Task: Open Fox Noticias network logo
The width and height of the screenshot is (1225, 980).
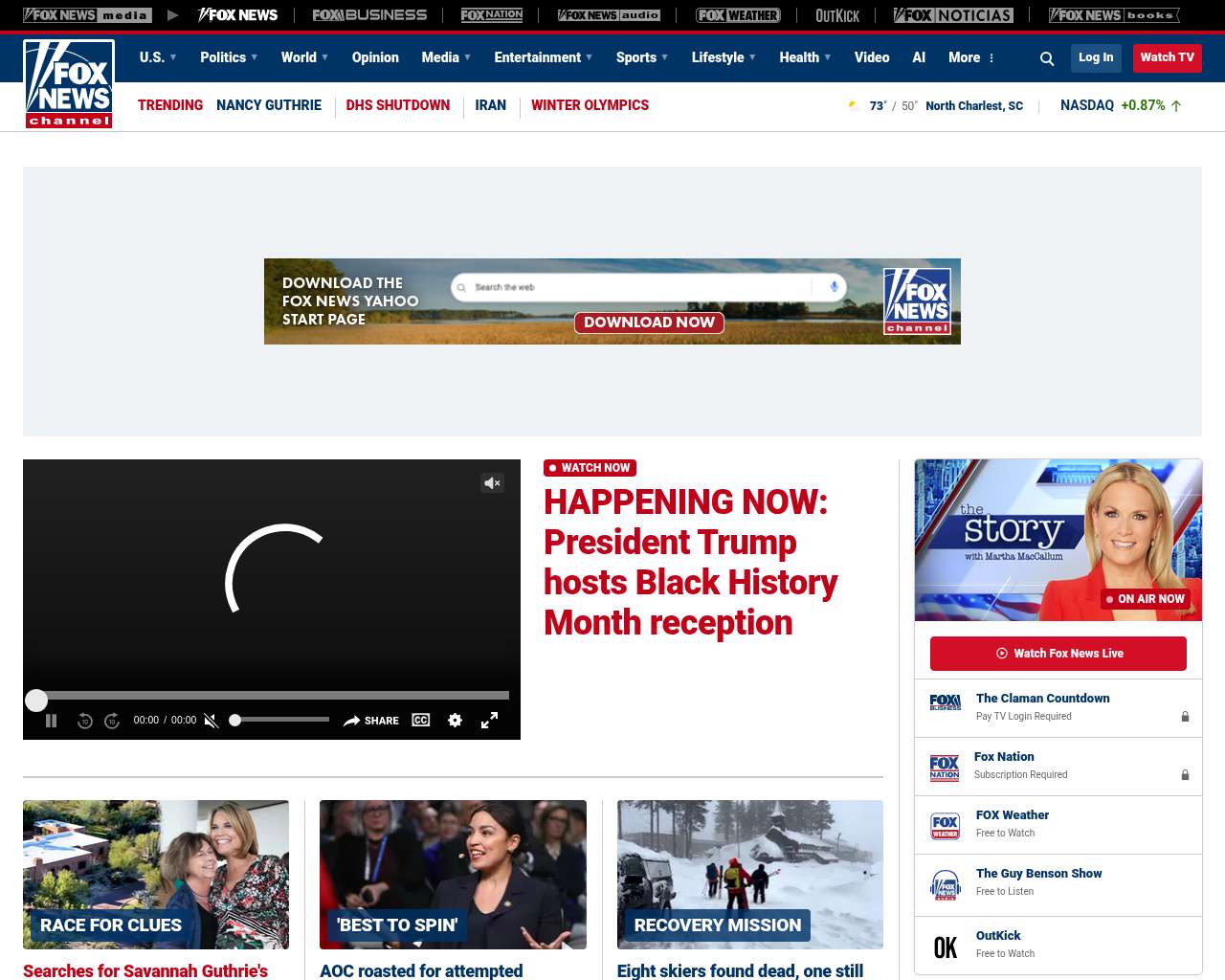Action: [953, 15]
